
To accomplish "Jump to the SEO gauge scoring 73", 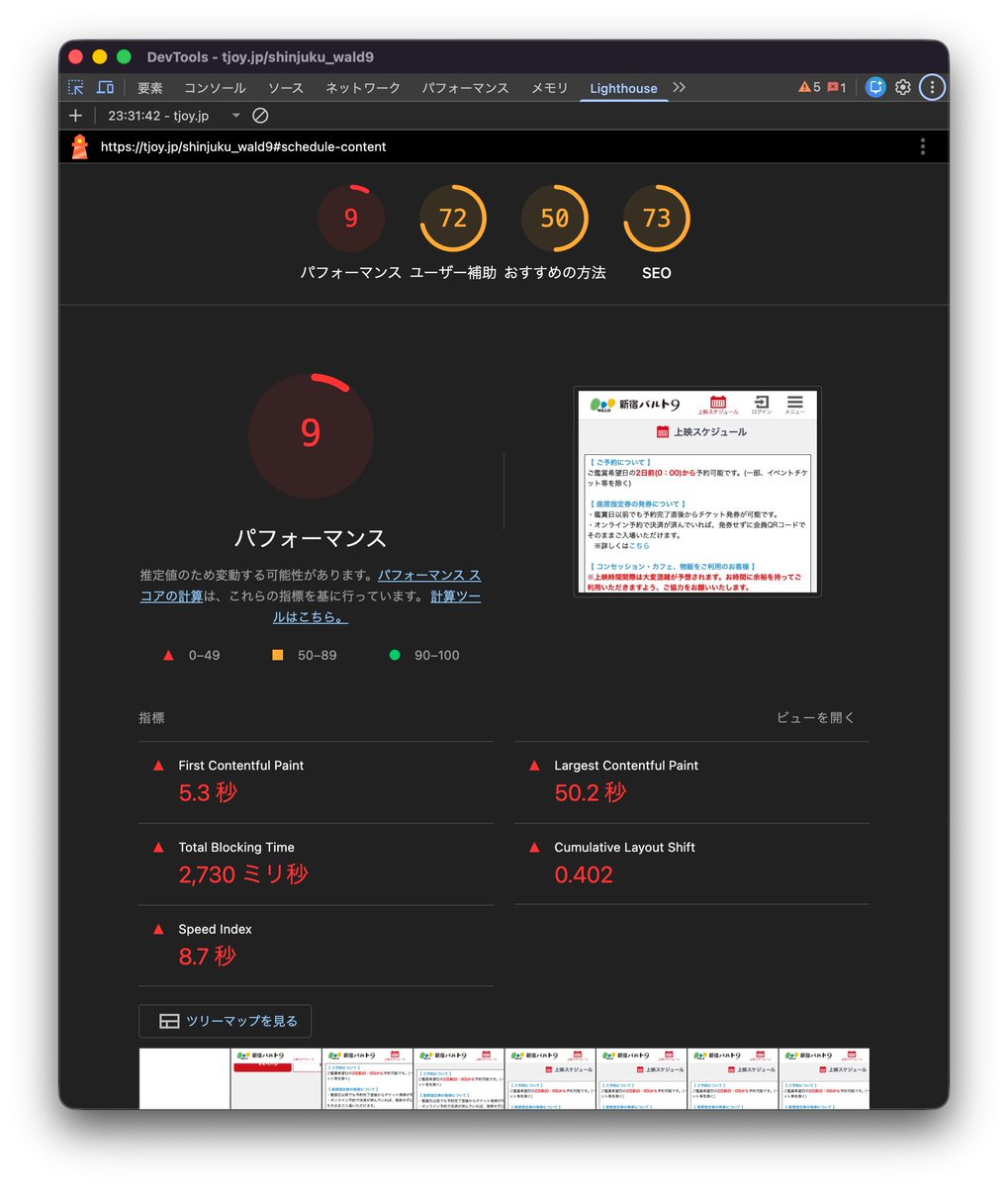I will [657, 218].
